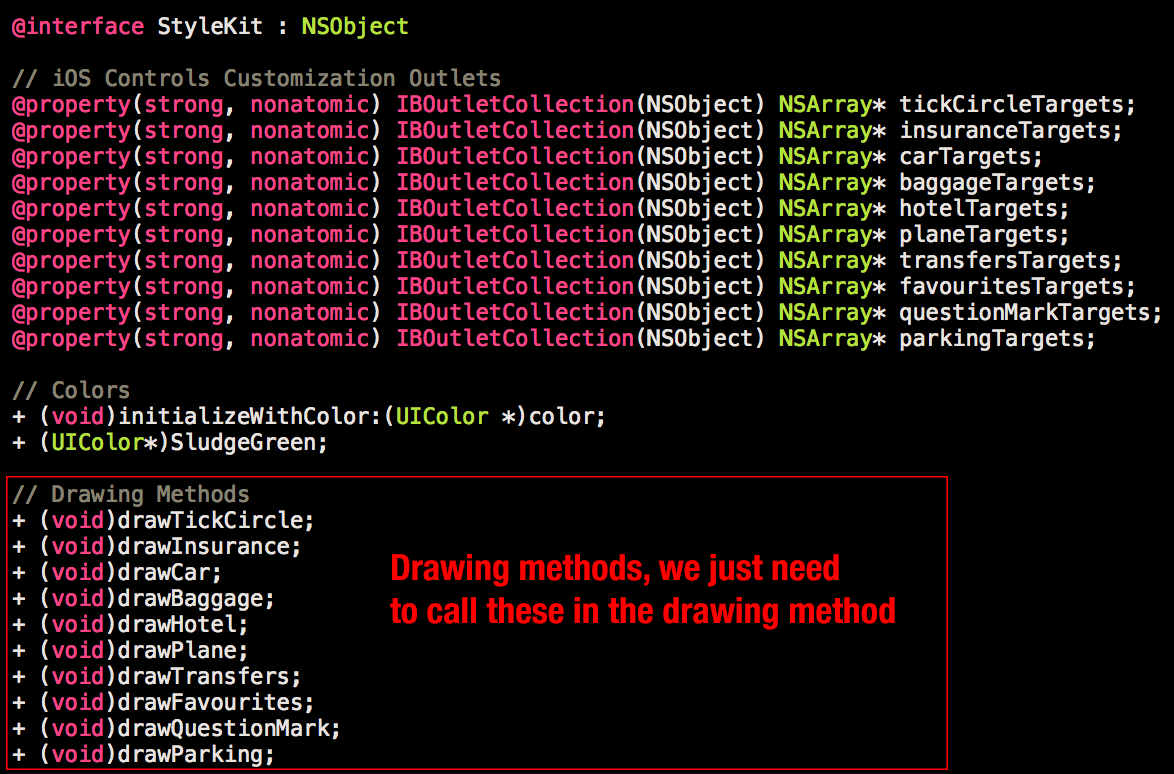This screenshot has width=1174, height=774.
Task: Click the initializeWithColor: method name
Action: click(x=250, y=416)
